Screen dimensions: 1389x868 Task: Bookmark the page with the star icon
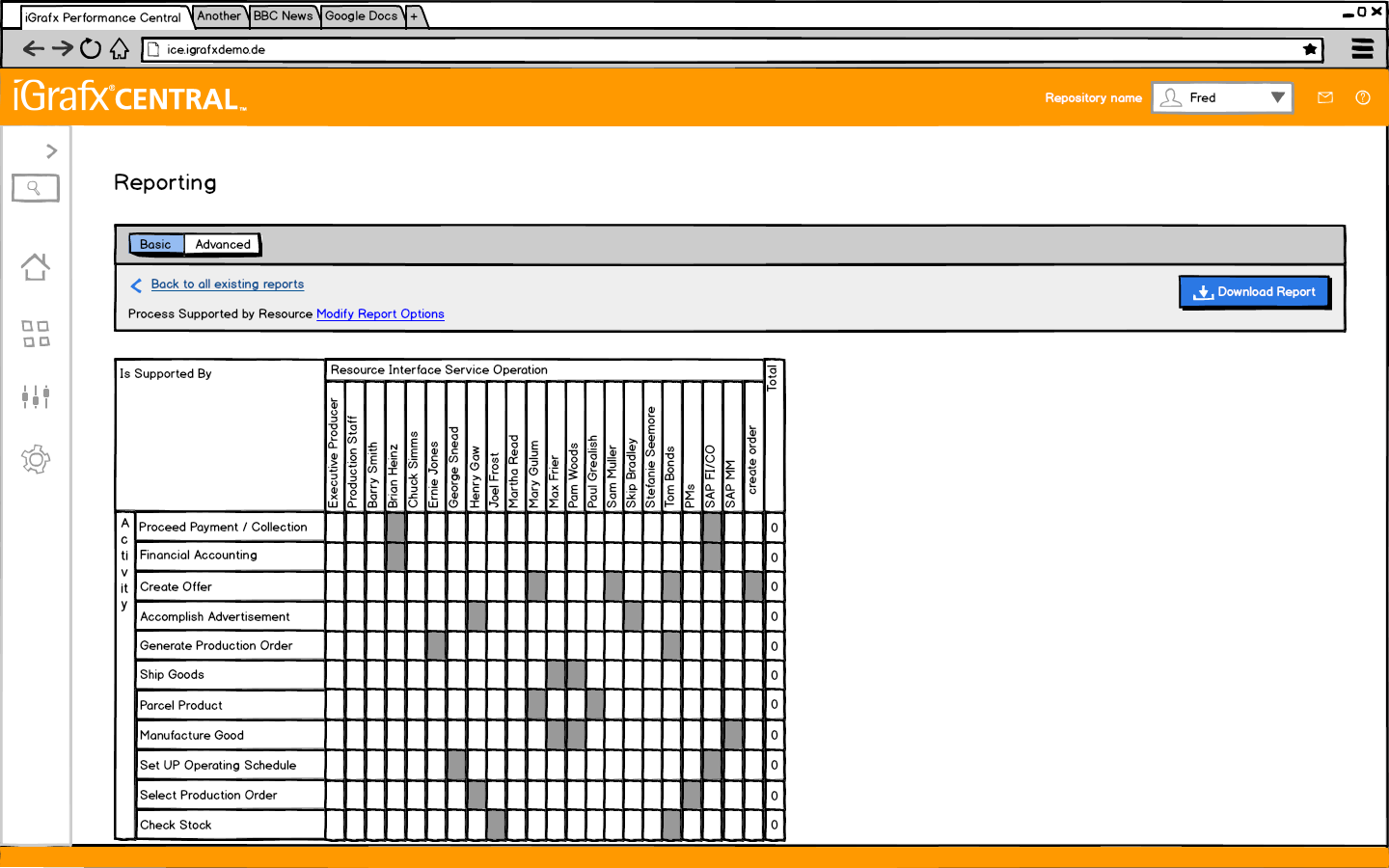pos(1309,48)
